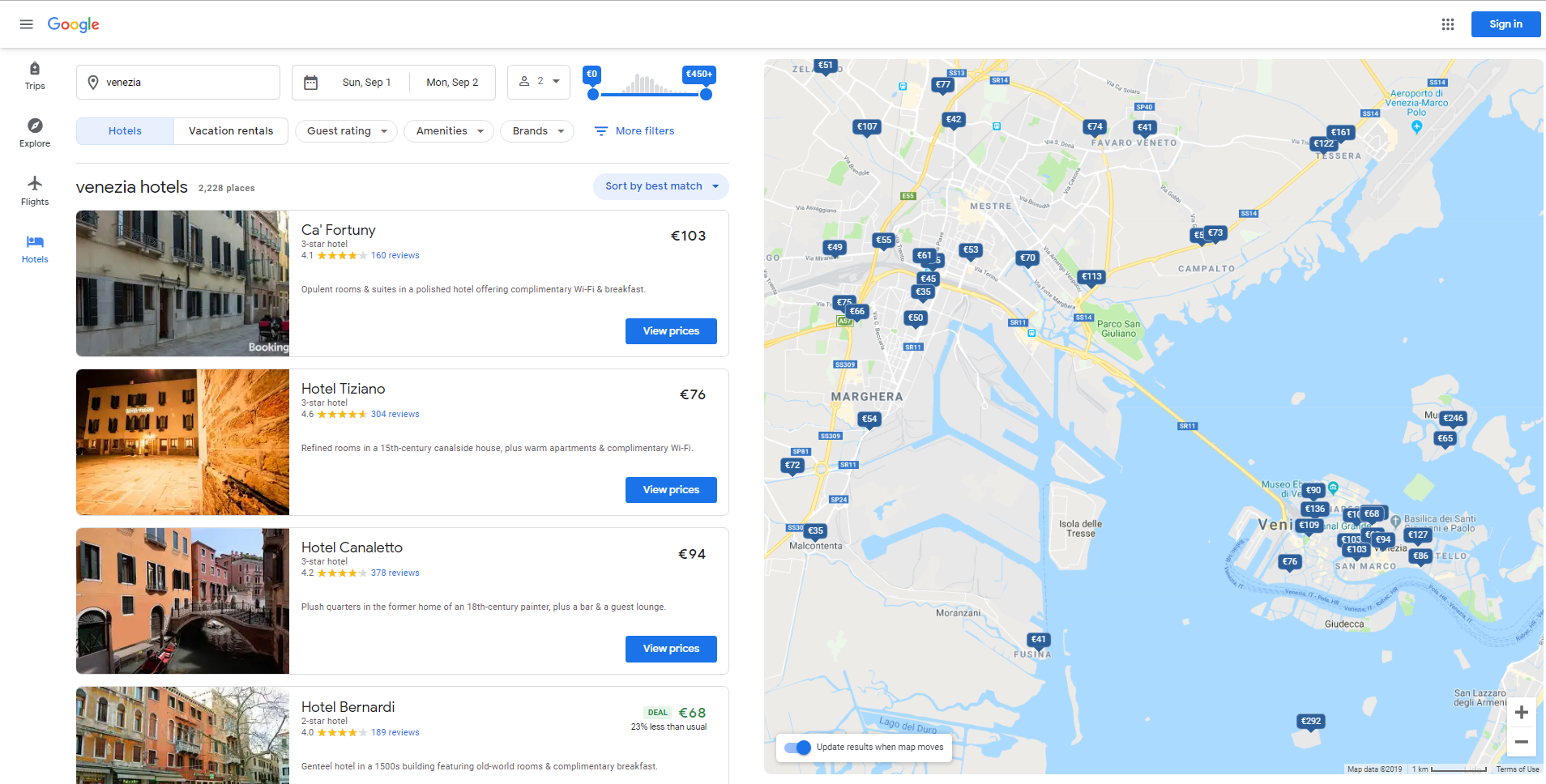Select the €107 map price marker
This screenshot has height=784, width=1546.
[x=867, y=127]
